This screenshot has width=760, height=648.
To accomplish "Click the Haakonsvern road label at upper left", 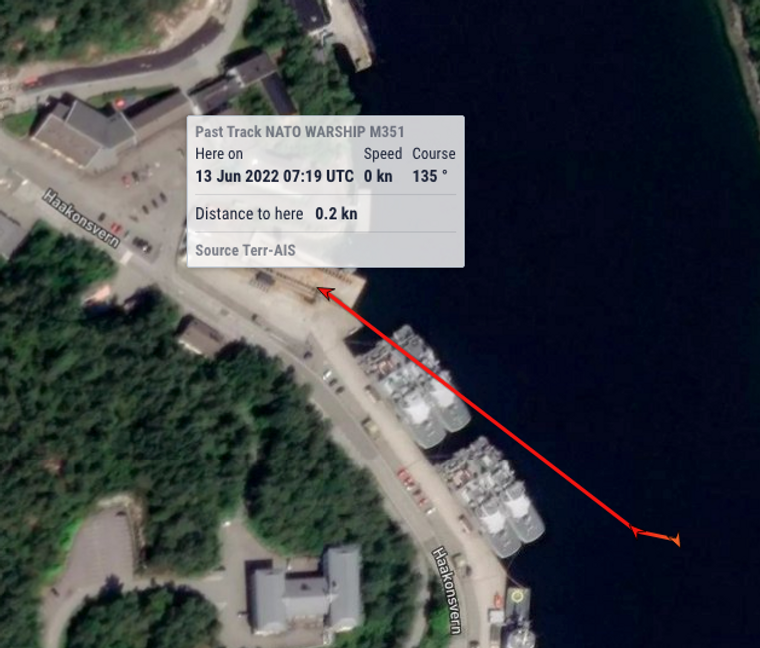I will click(81, 218).
